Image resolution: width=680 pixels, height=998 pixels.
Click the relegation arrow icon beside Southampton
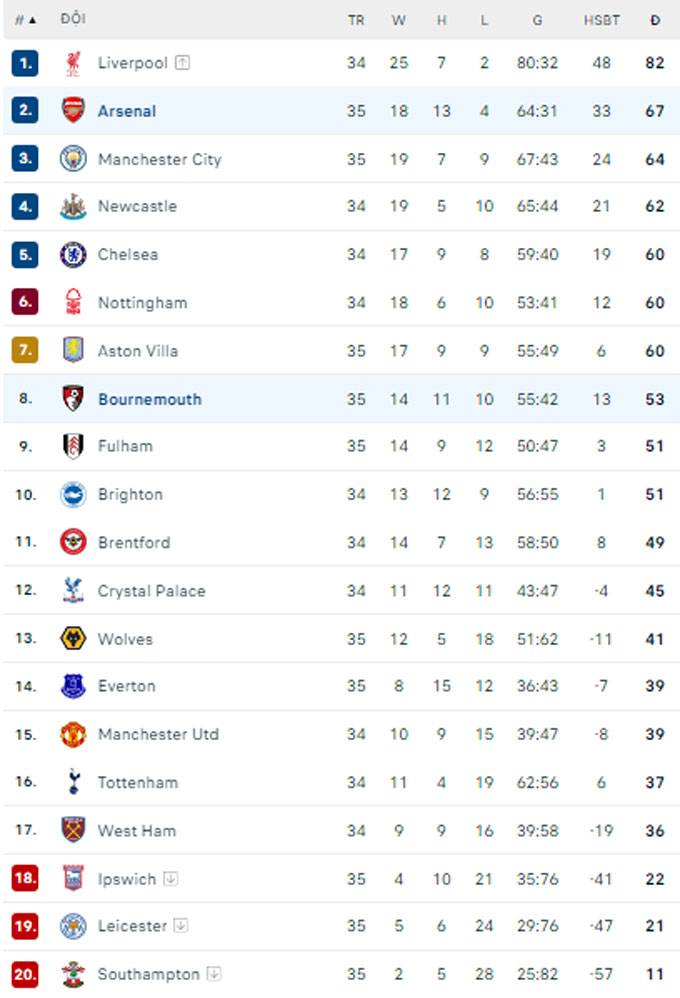click(x=214, y=974)
